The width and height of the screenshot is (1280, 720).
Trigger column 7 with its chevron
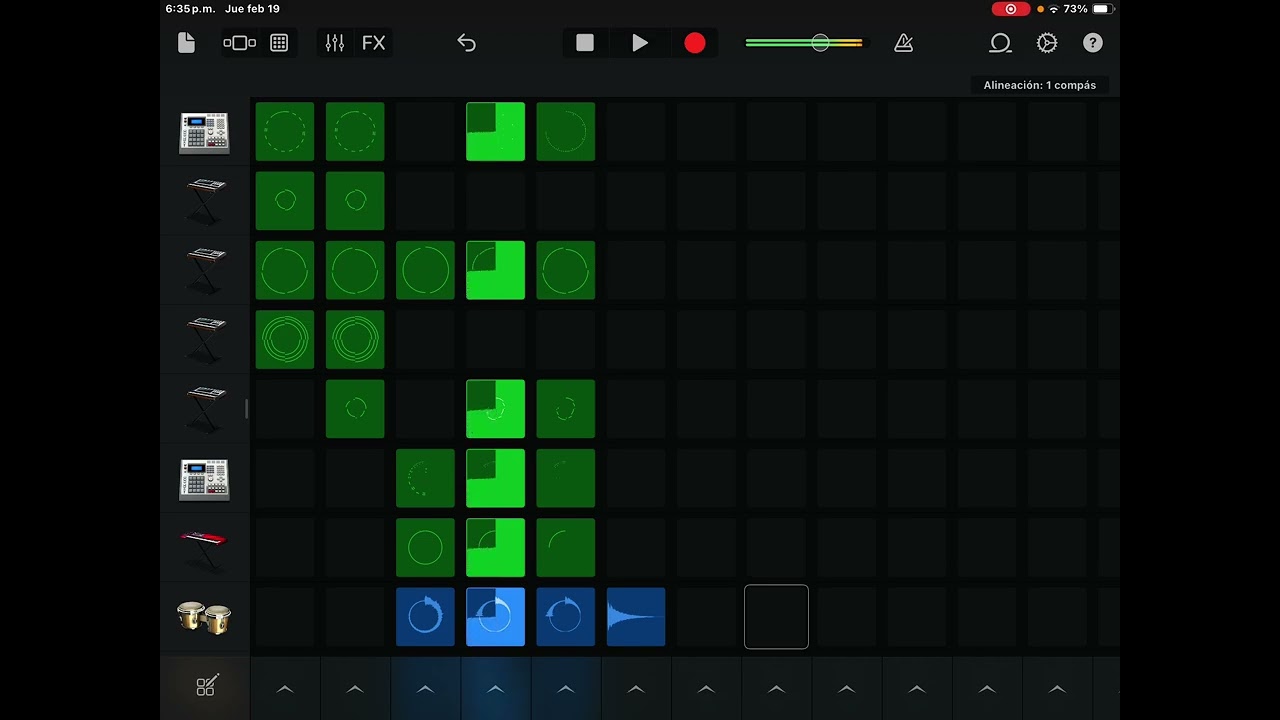[706, 689]
